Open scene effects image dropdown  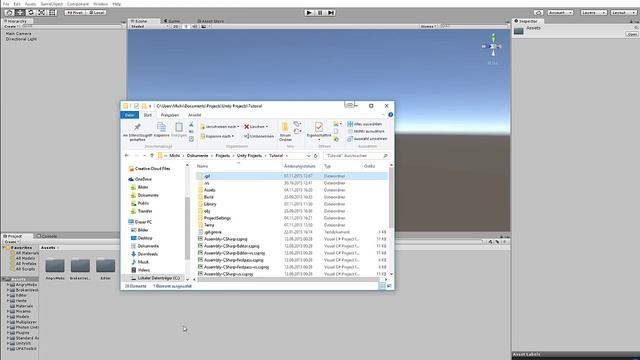tap(205, 27)
